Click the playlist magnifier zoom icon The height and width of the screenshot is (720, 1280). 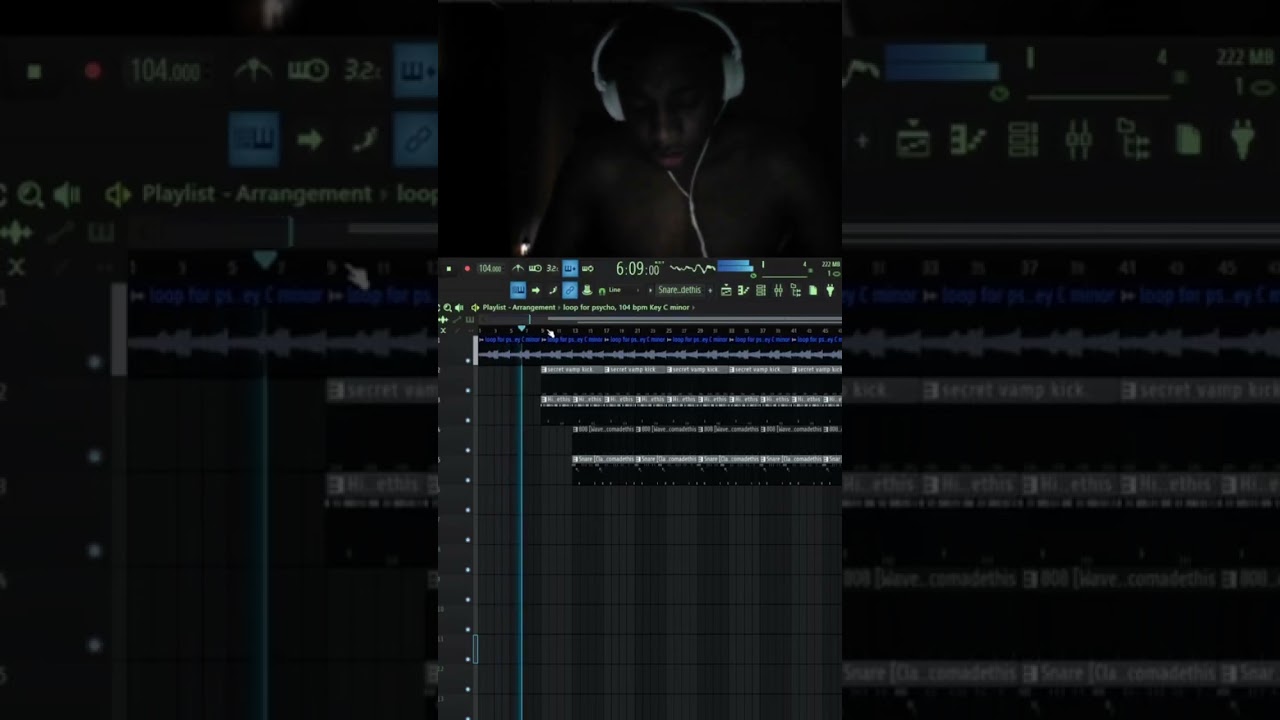click(447, 308)
